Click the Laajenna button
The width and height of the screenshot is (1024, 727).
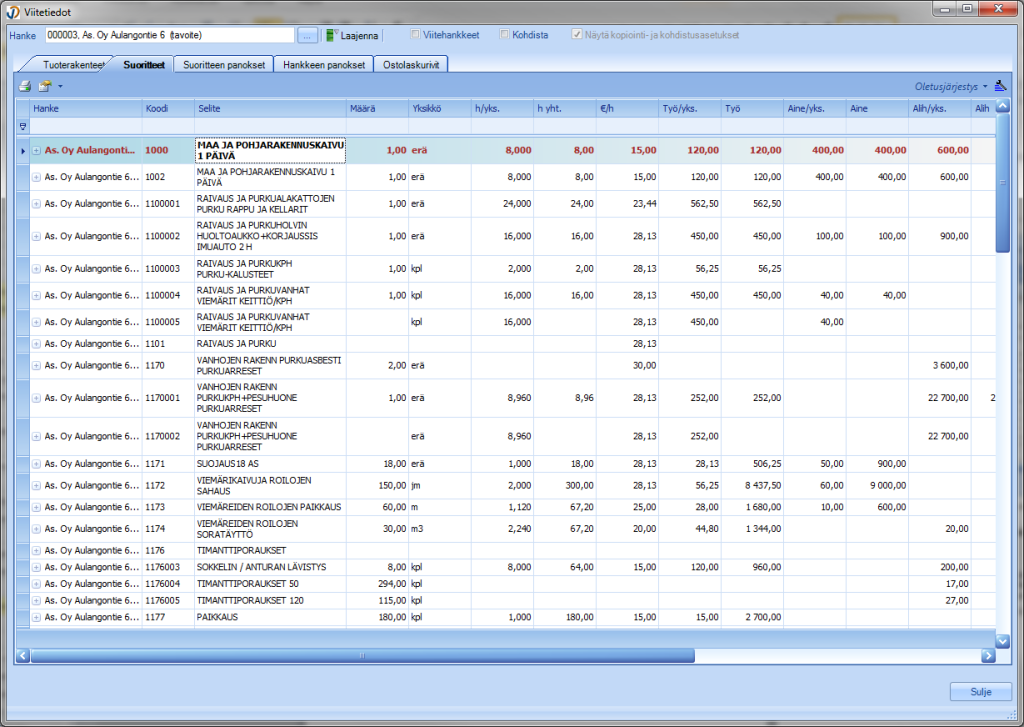tap(353, 35)
